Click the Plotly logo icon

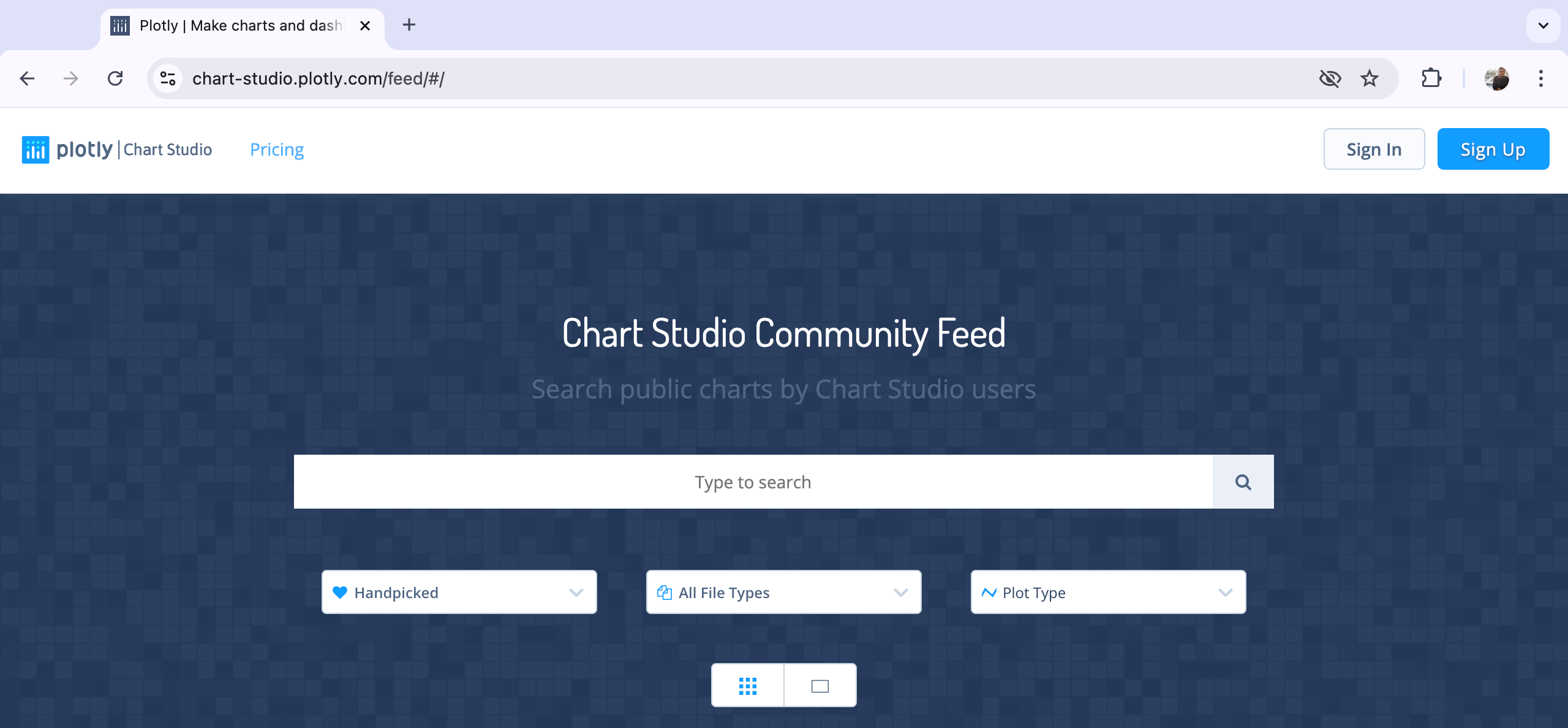point(36,150)
